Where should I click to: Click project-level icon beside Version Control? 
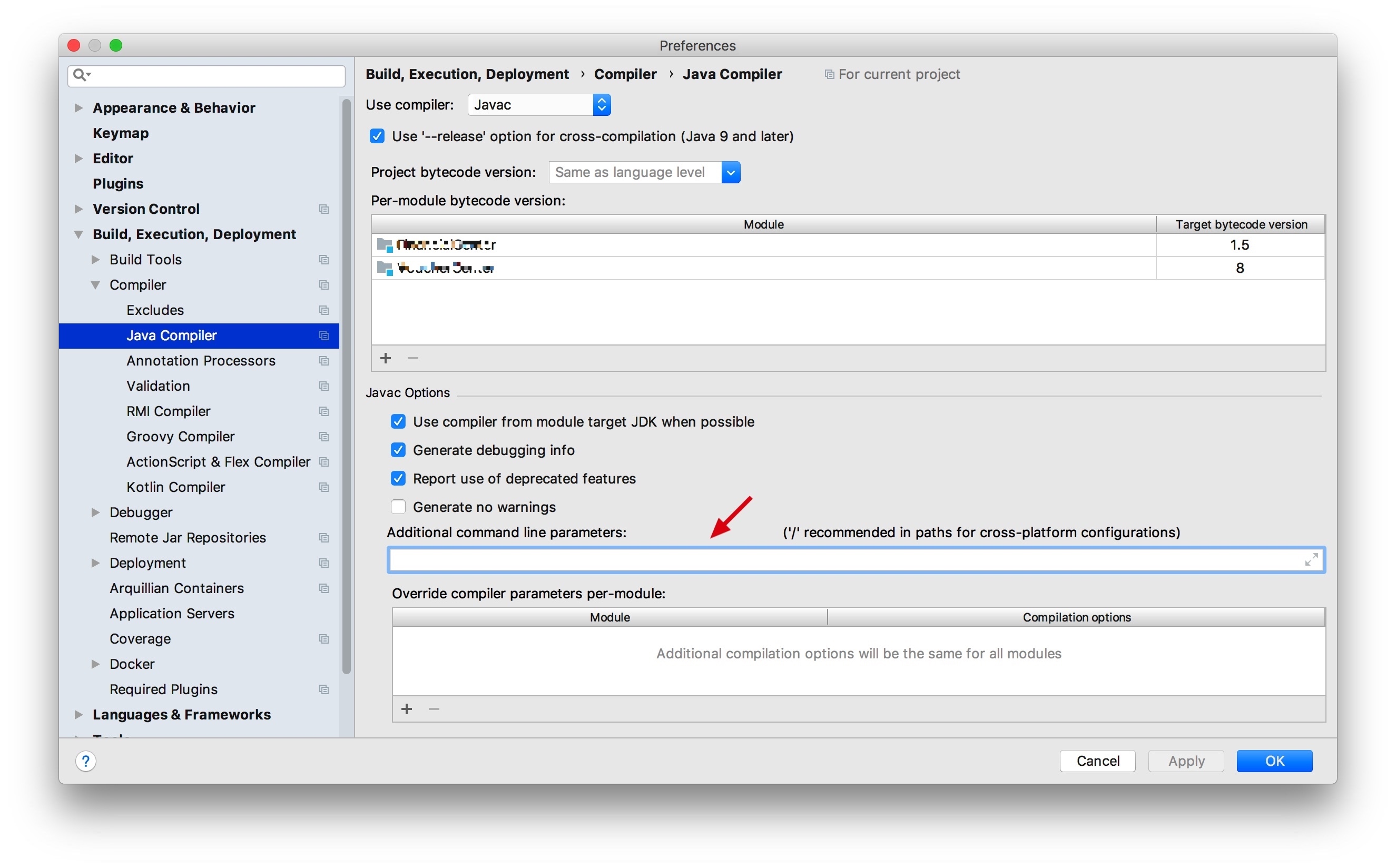tap(324, 209)
